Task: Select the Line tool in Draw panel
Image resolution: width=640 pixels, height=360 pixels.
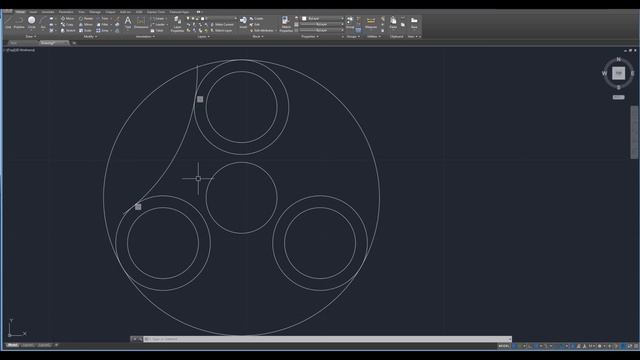Action: (x=8, y=22)
